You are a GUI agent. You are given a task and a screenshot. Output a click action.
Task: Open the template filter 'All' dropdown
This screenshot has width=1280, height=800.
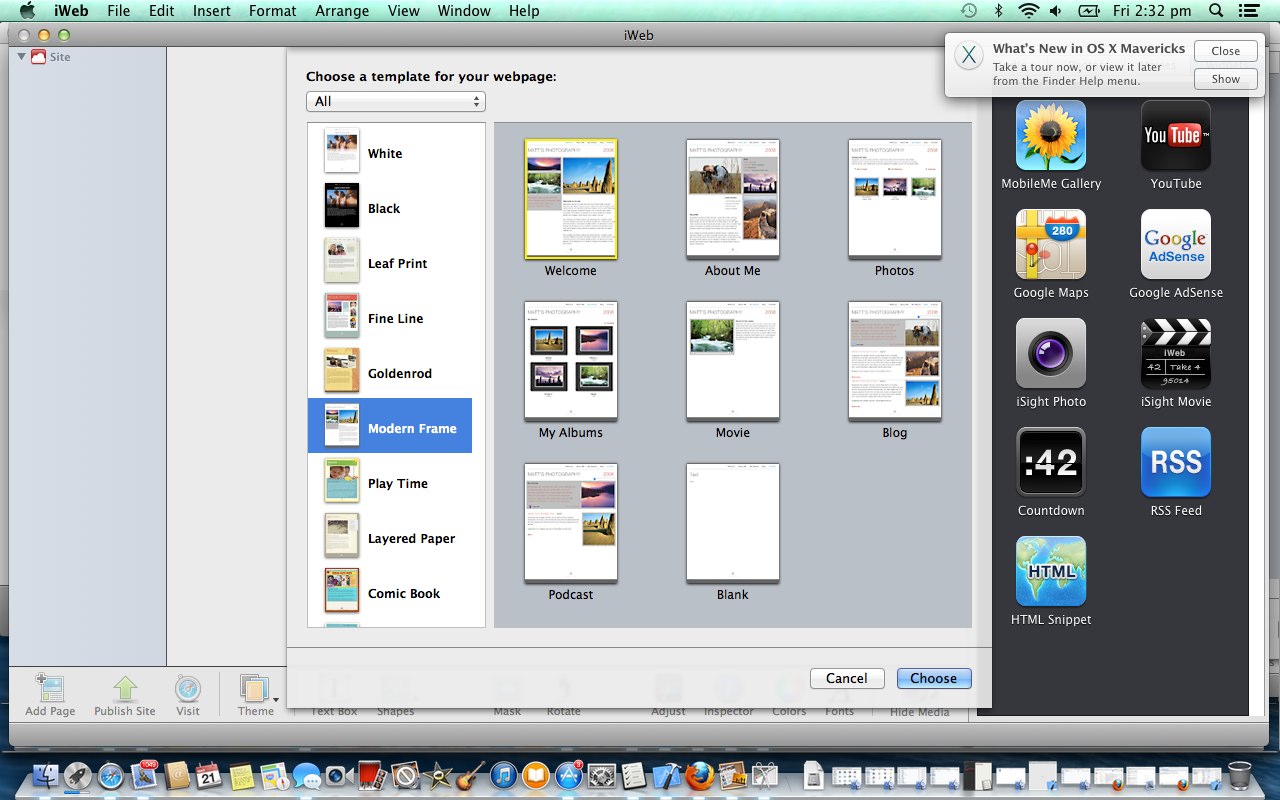point(396,101)
